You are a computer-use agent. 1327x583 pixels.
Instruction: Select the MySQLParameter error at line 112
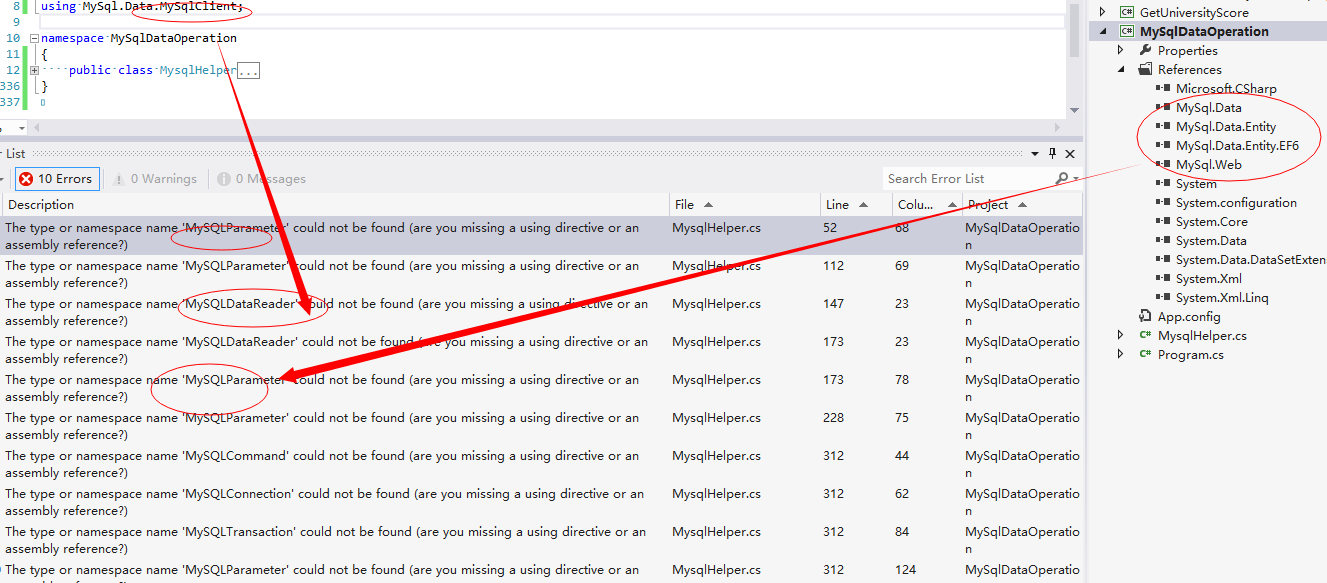pos(541,274)
